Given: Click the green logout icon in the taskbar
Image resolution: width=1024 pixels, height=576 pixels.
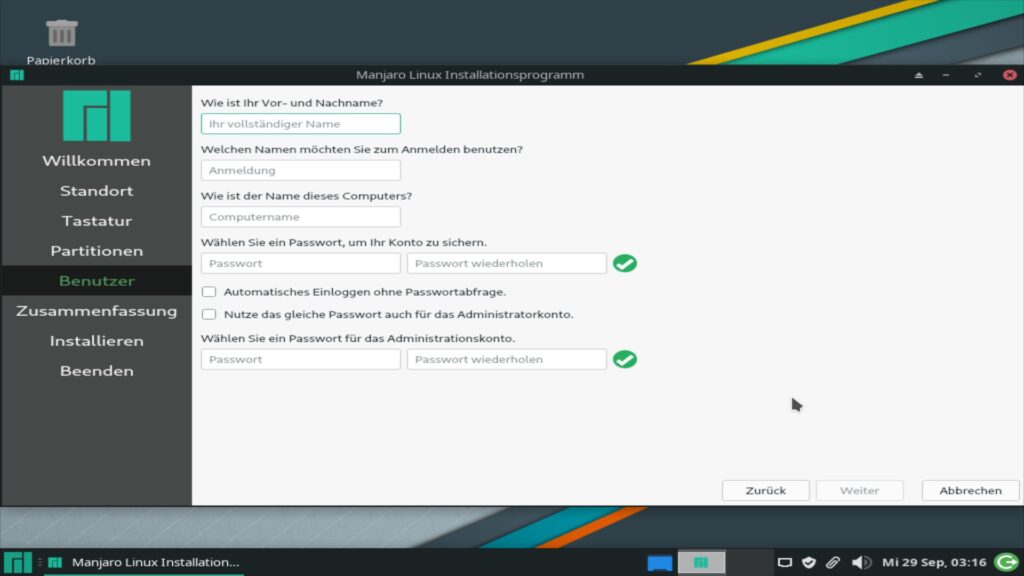Looking at the screenshot, I should pyautogui.click(x=1006, y=562).
